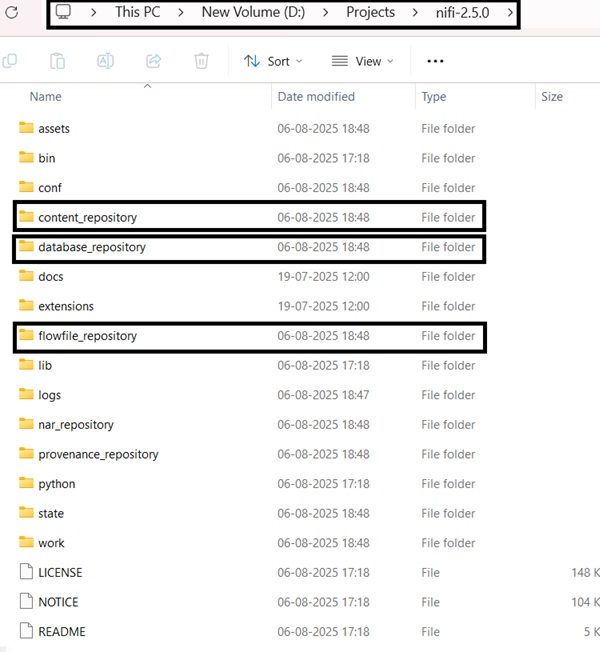Select the database_repository folder icon

[x=26, y=246]
